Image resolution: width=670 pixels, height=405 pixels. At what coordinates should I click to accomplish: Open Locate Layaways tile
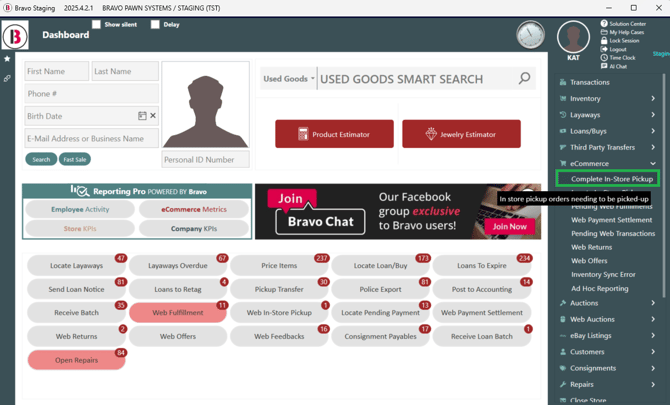click(76, 266)
